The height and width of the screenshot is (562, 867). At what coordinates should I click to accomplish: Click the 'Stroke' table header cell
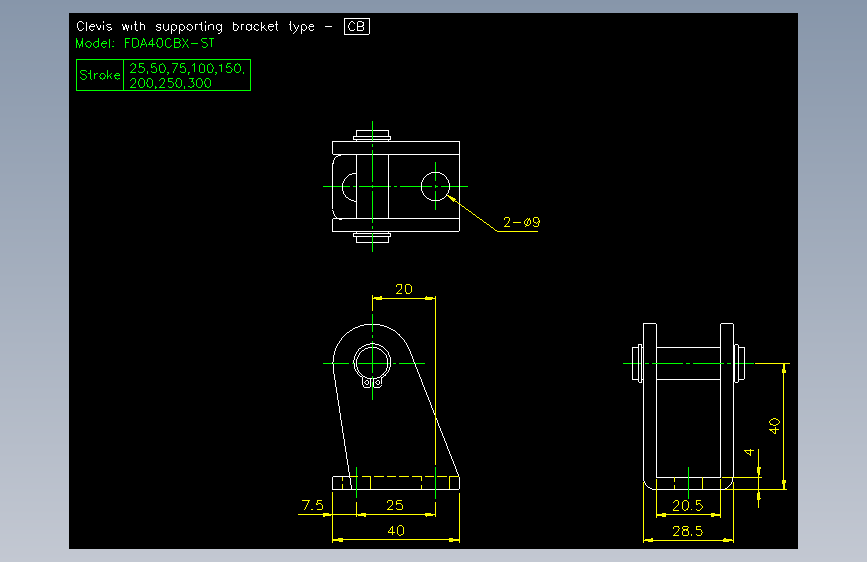tap(100, 75)
